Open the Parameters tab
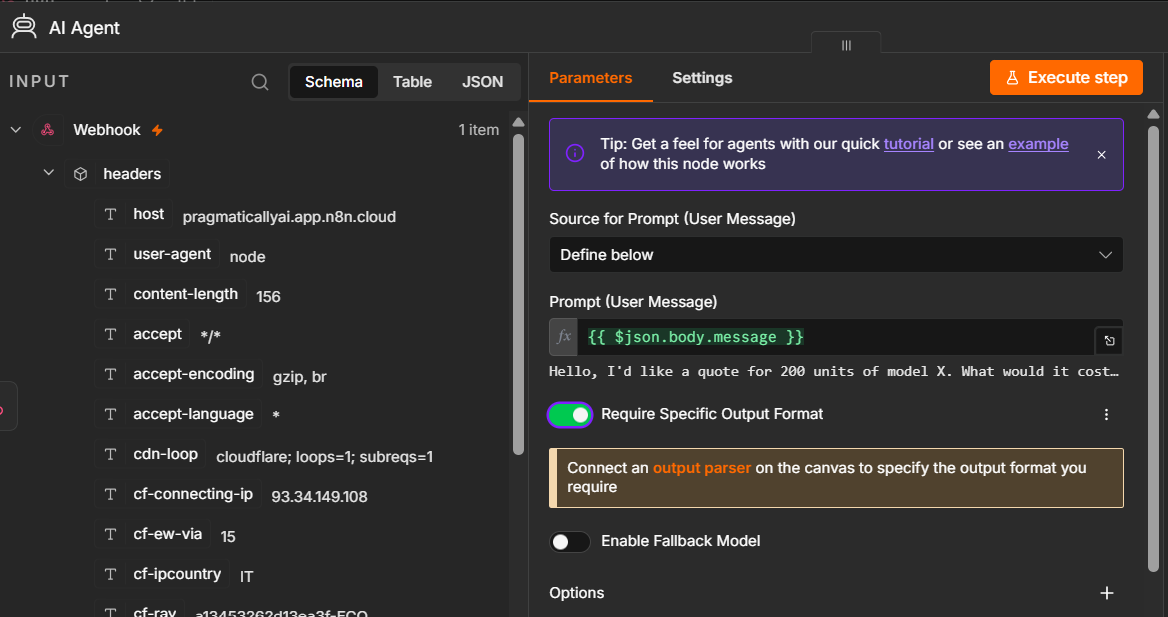1168x617 pixels. pos(591,77)
